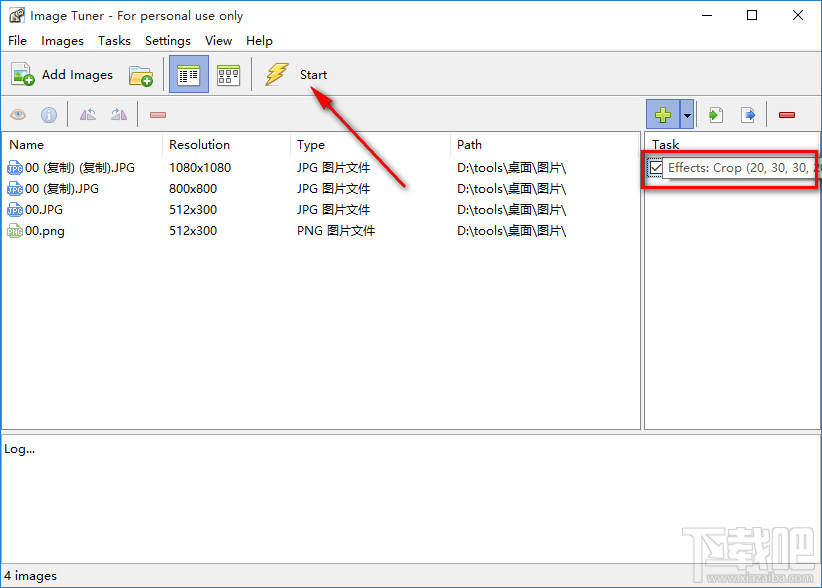This screenshot has height=588, width=822.
Task: Open the Images menu
Action: point(62,41)
